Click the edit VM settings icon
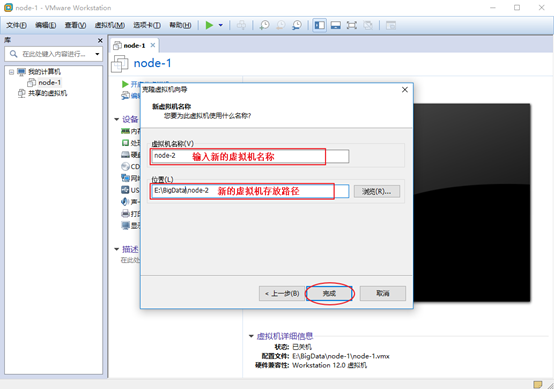The width and height of the screenshot is (554, 389). point(125,95)
